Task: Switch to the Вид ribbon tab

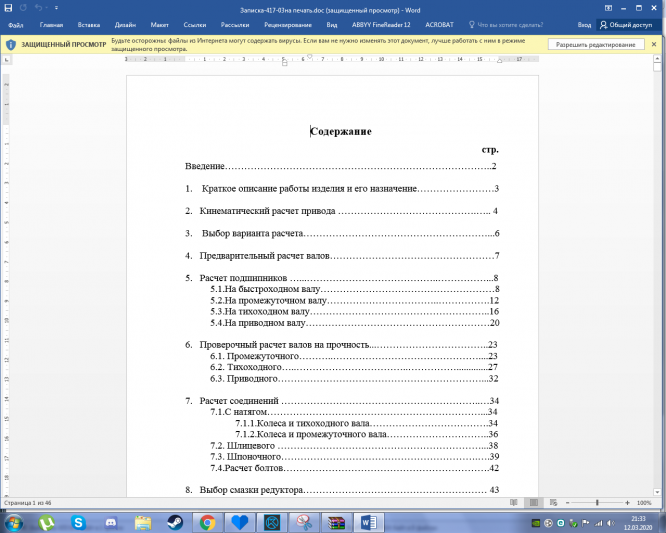Action: coord(332,25)
